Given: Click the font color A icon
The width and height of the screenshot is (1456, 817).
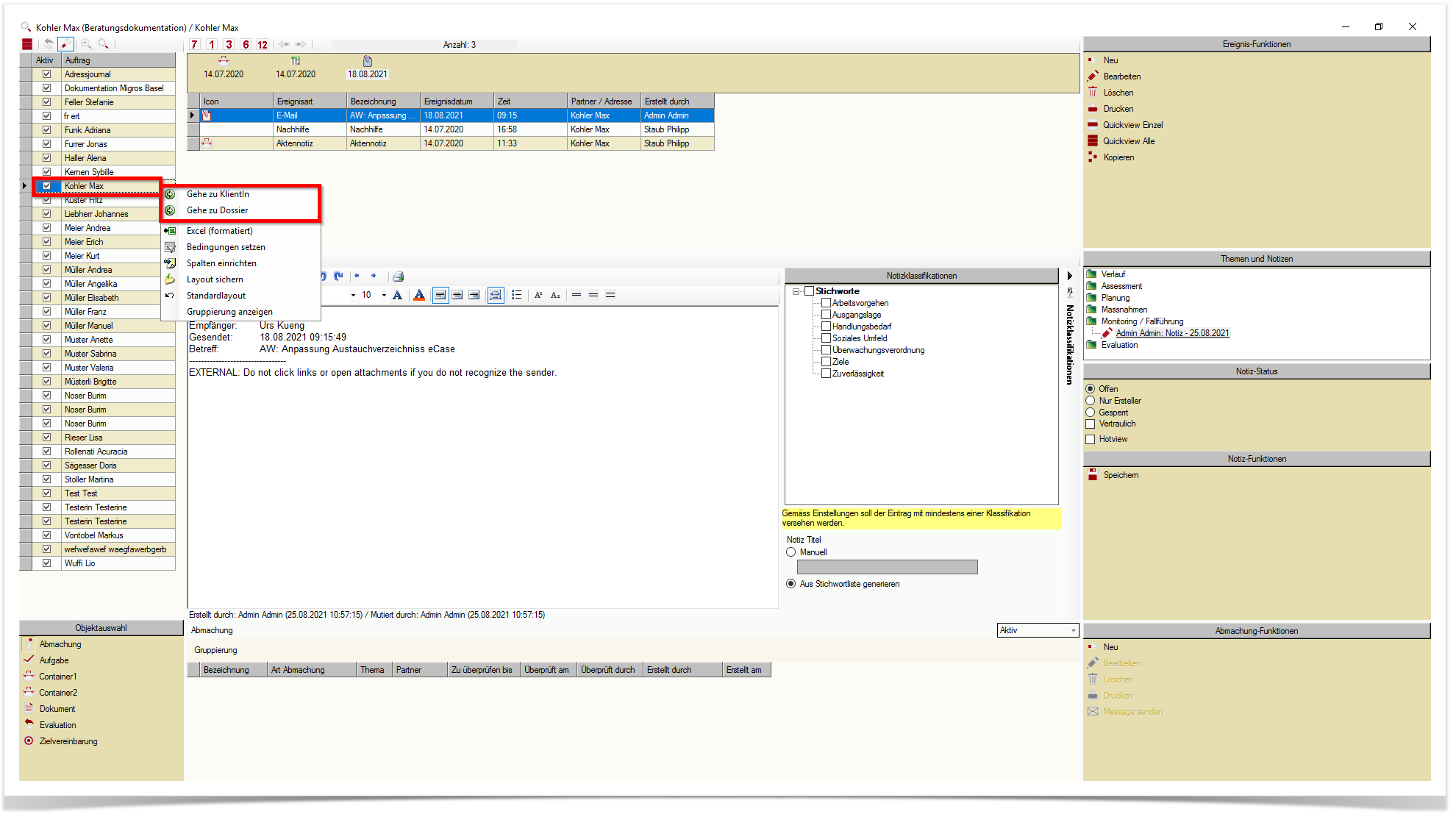Looking at the screenshot, I should (x=419, y=295).
